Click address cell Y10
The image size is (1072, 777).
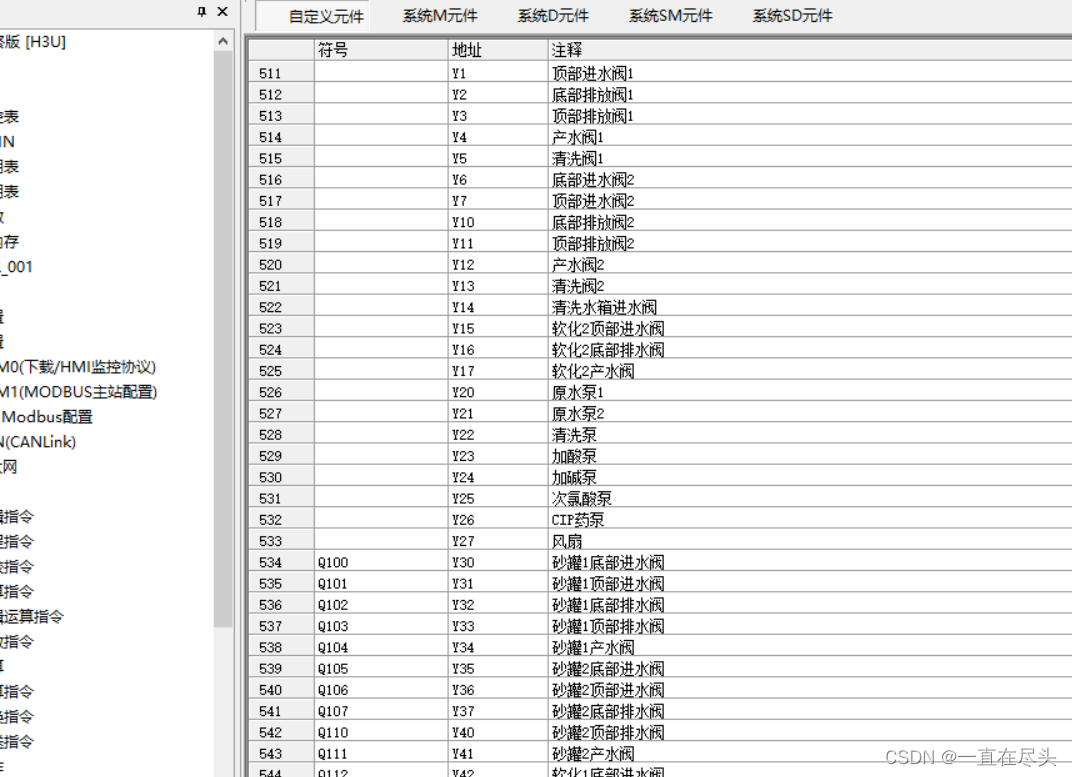(498, 221)
